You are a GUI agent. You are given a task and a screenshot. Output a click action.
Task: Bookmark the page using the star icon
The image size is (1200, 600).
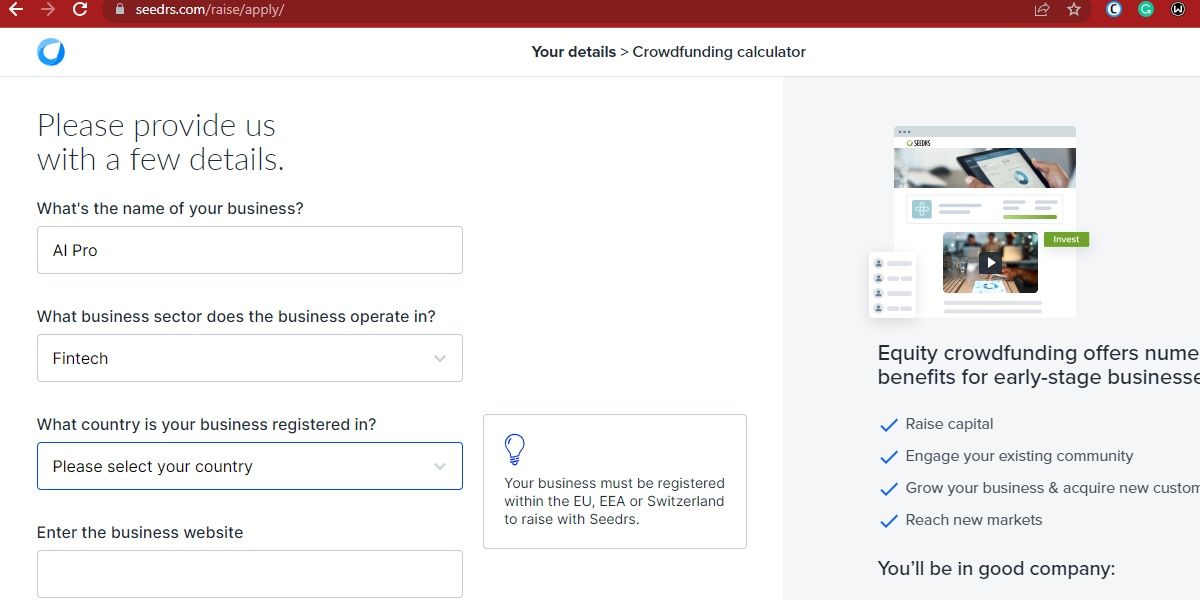pos(1075,10)
